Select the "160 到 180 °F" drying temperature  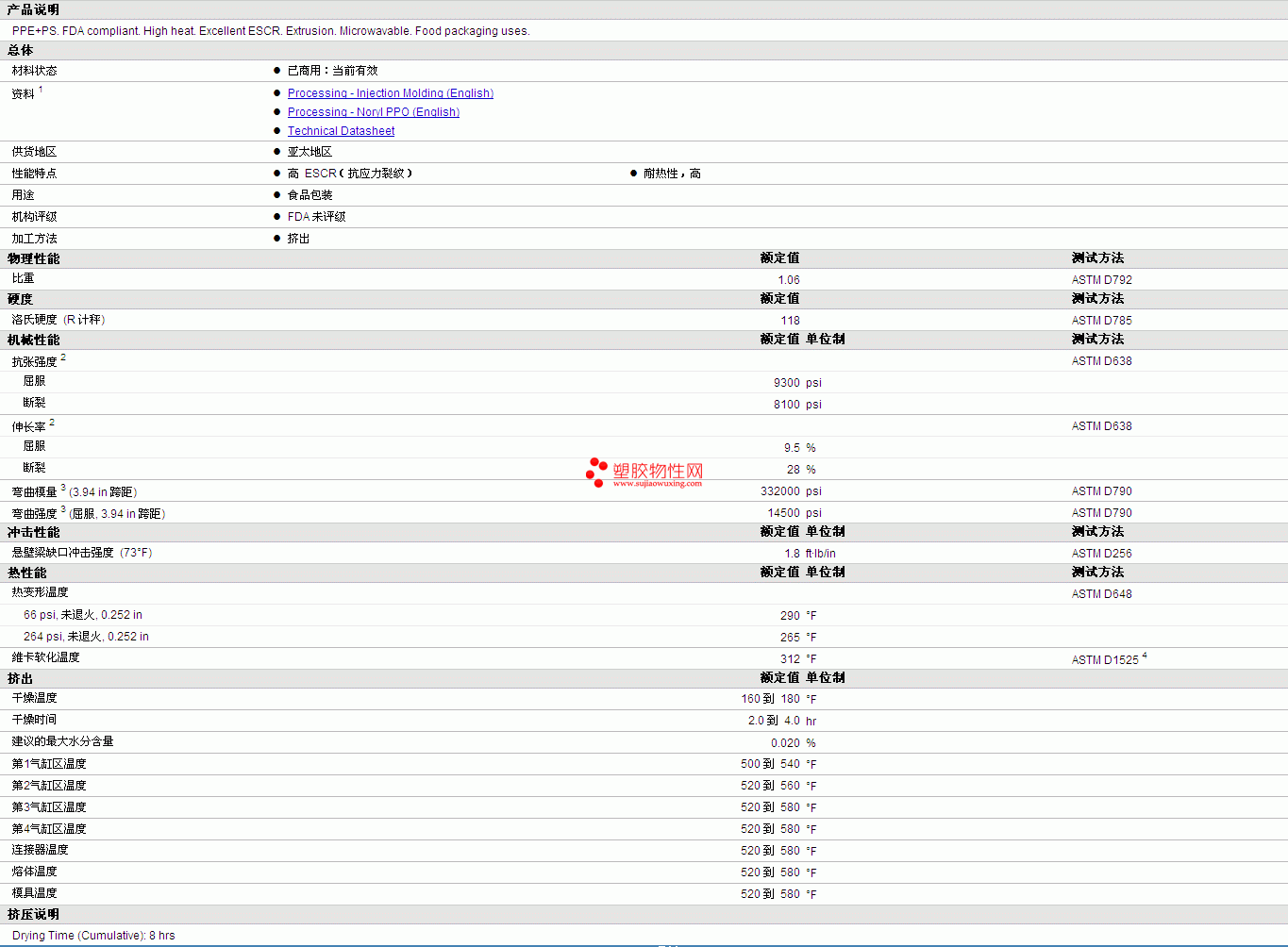tap(779, 699)
